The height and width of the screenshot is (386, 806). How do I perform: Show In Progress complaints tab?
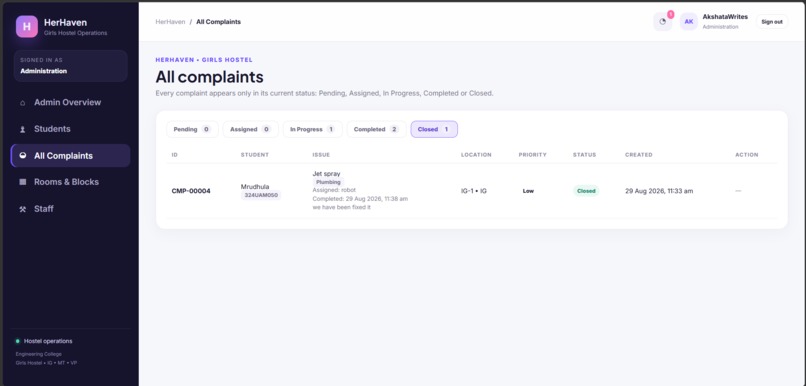click(x=313, y=130)
